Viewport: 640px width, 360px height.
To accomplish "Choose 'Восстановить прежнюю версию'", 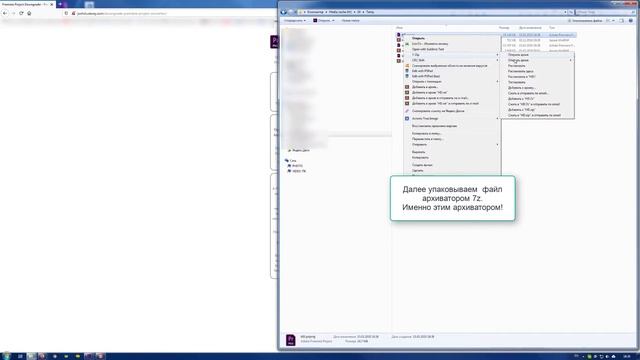I will (x=434, y=126).
